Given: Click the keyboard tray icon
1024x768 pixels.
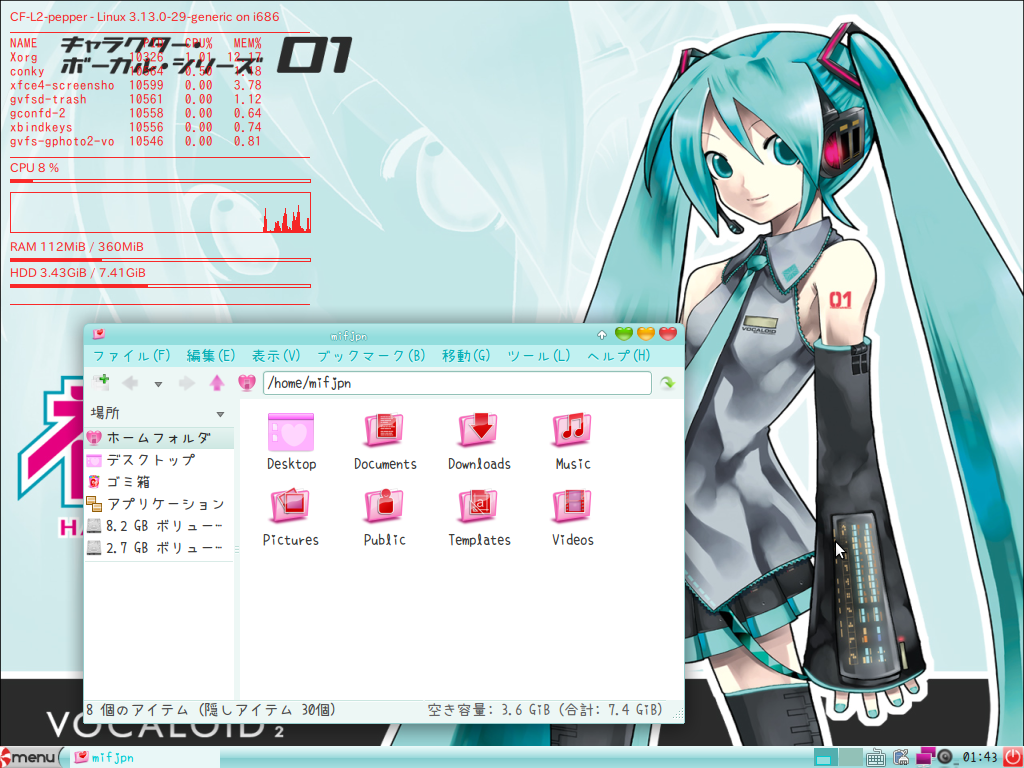Looking at the screenshot, I should pyautogui.click(x=876, y=758).
